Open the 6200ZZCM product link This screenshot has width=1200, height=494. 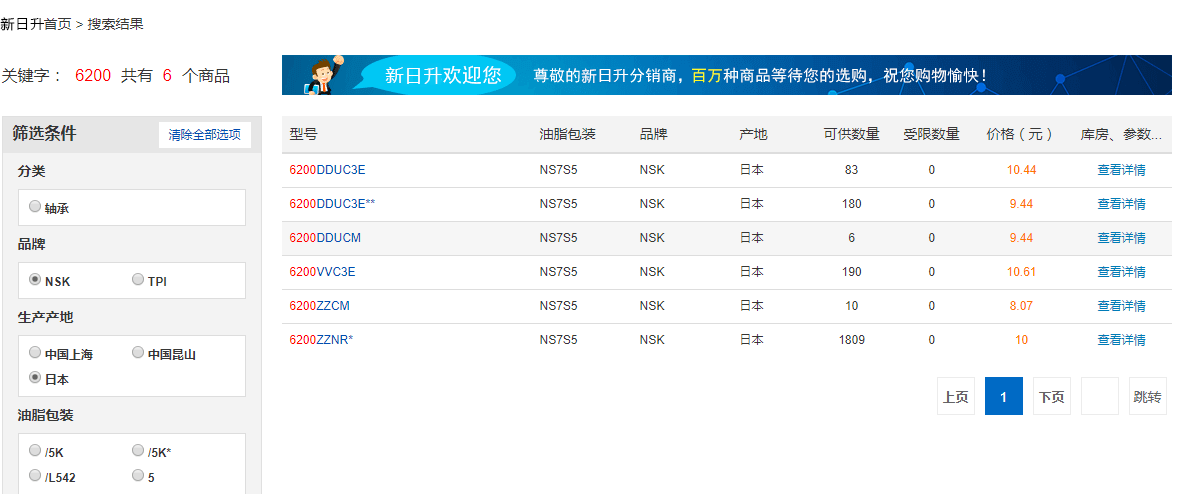pos(319,306)
